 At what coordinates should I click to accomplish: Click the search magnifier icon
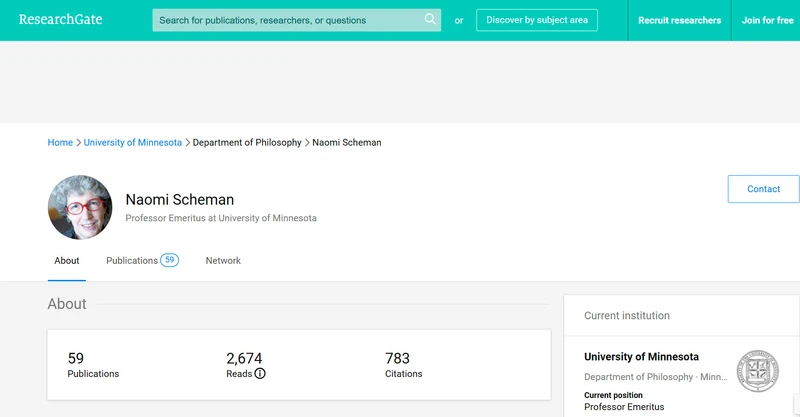pyautogui.click(x=430, y=19)
